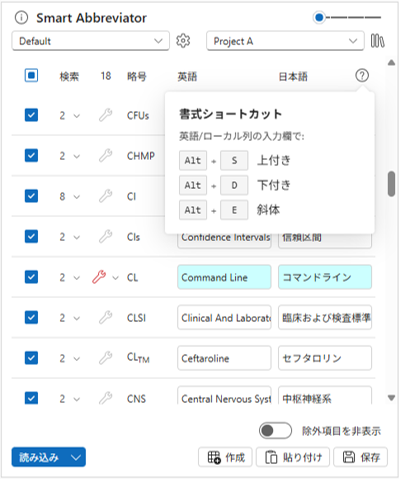The width and height of the screenshot is (399, 479).
Task: Click the CNS abbreviation text
Action: [x=136, y=399]
